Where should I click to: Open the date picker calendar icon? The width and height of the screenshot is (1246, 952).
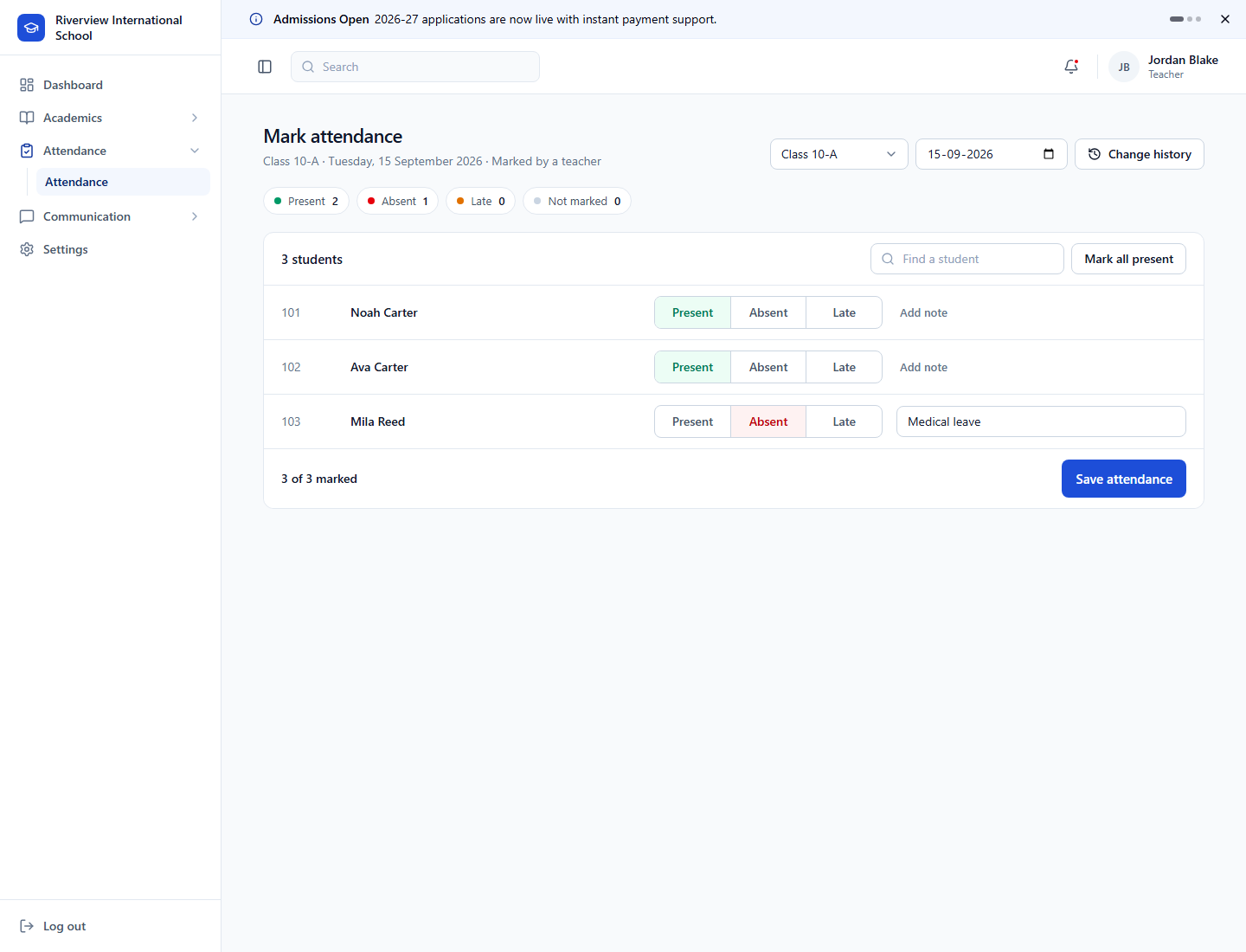[x=1049, y=154]
